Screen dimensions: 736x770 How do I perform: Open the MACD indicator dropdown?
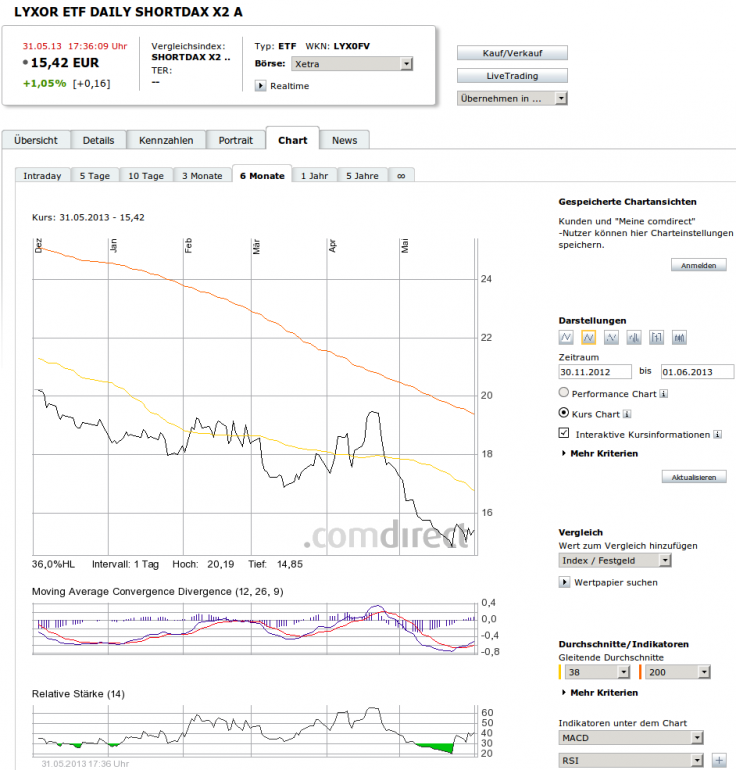click(631, 738)
